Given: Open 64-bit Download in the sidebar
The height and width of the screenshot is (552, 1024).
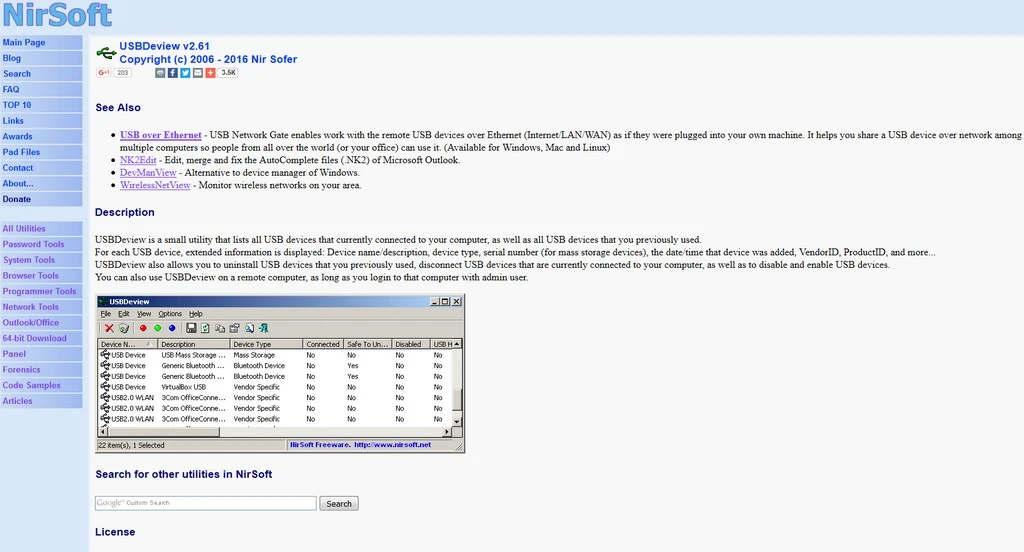Looking at the screenshot, I should click(41, 338).
